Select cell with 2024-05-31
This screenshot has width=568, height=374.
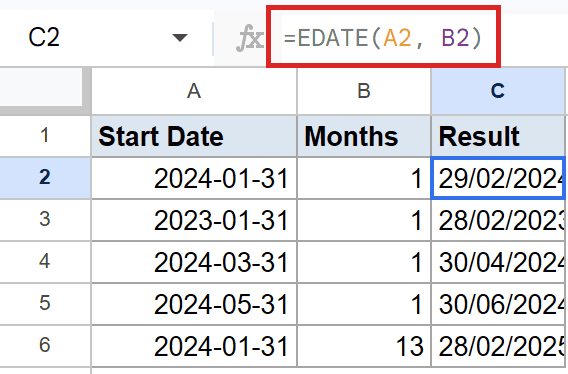pyautogui.click(x=194, y=304)
